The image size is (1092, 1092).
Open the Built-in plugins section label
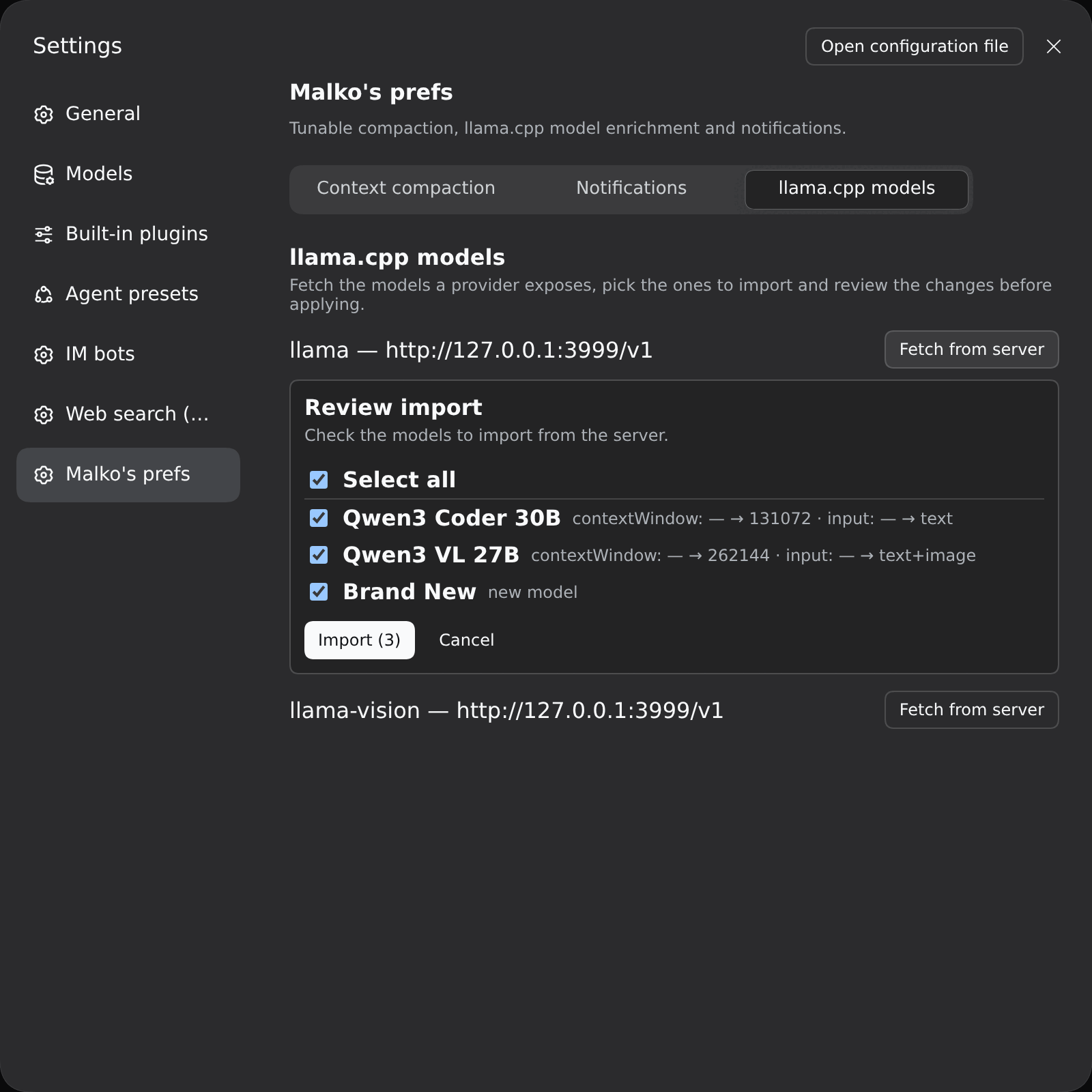click(x=136, y=233)
